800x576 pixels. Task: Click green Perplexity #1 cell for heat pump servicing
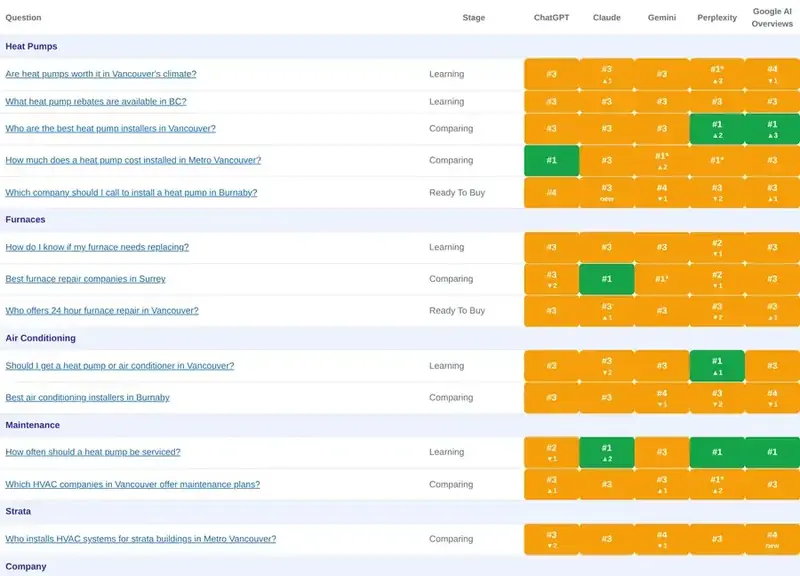click(717, 452)
